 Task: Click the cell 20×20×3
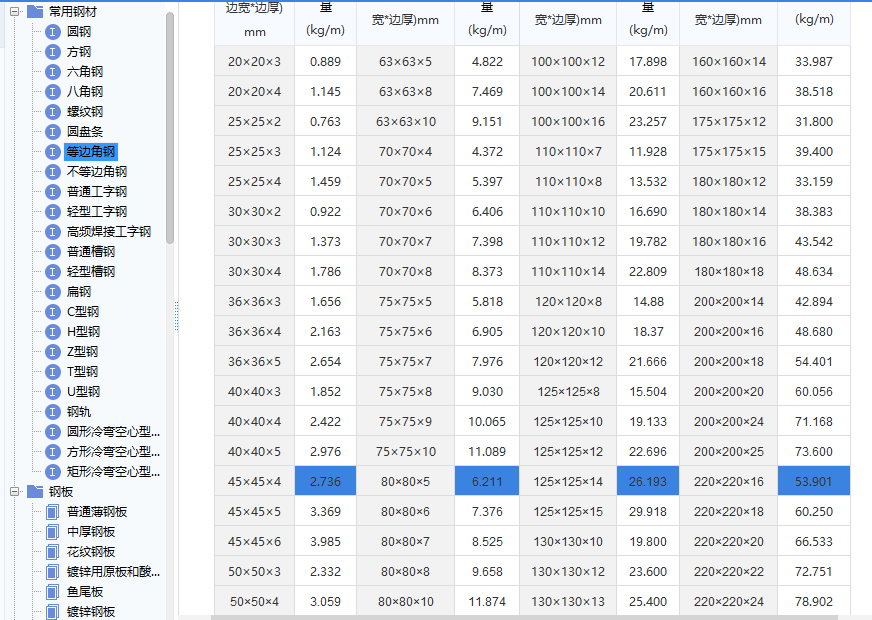point(255,61)
